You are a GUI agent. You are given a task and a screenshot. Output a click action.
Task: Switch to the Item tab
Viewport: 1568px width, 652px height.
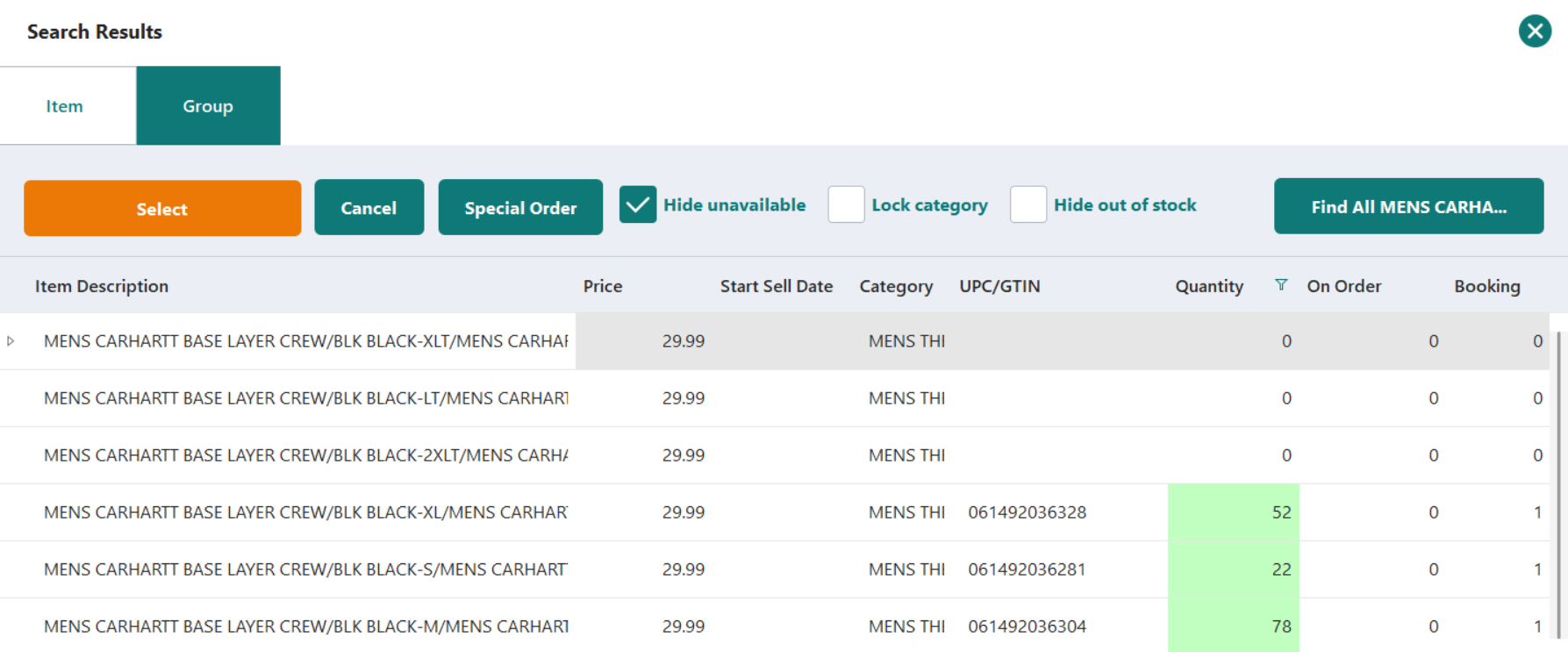click(x=64, y=106)
